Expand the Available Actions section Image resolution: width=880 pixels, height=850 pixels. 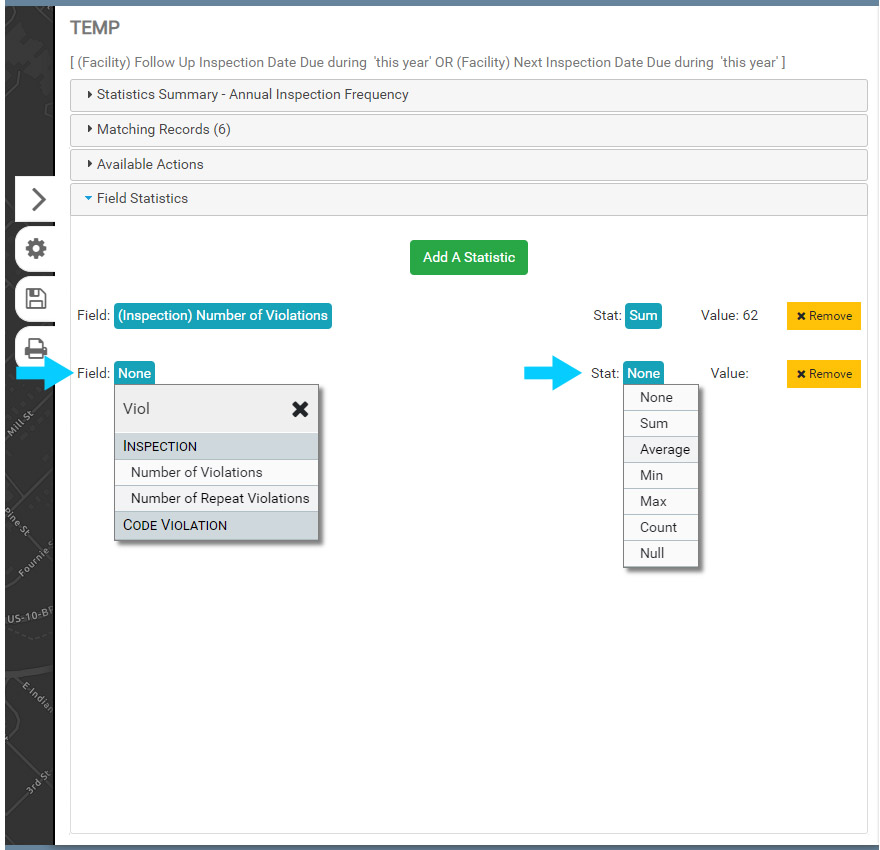click(150, 164)
